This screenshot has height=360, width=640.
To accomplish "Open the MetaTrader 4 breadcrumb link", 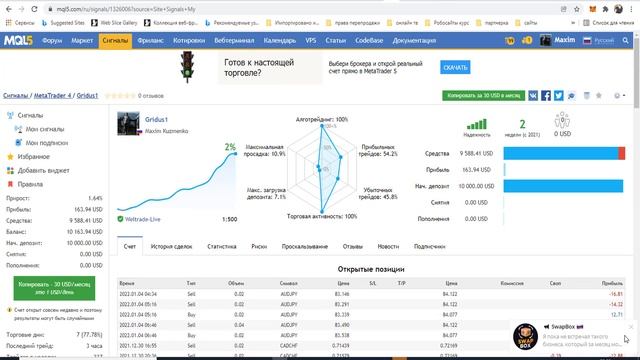I will click(x=52, y=96).
